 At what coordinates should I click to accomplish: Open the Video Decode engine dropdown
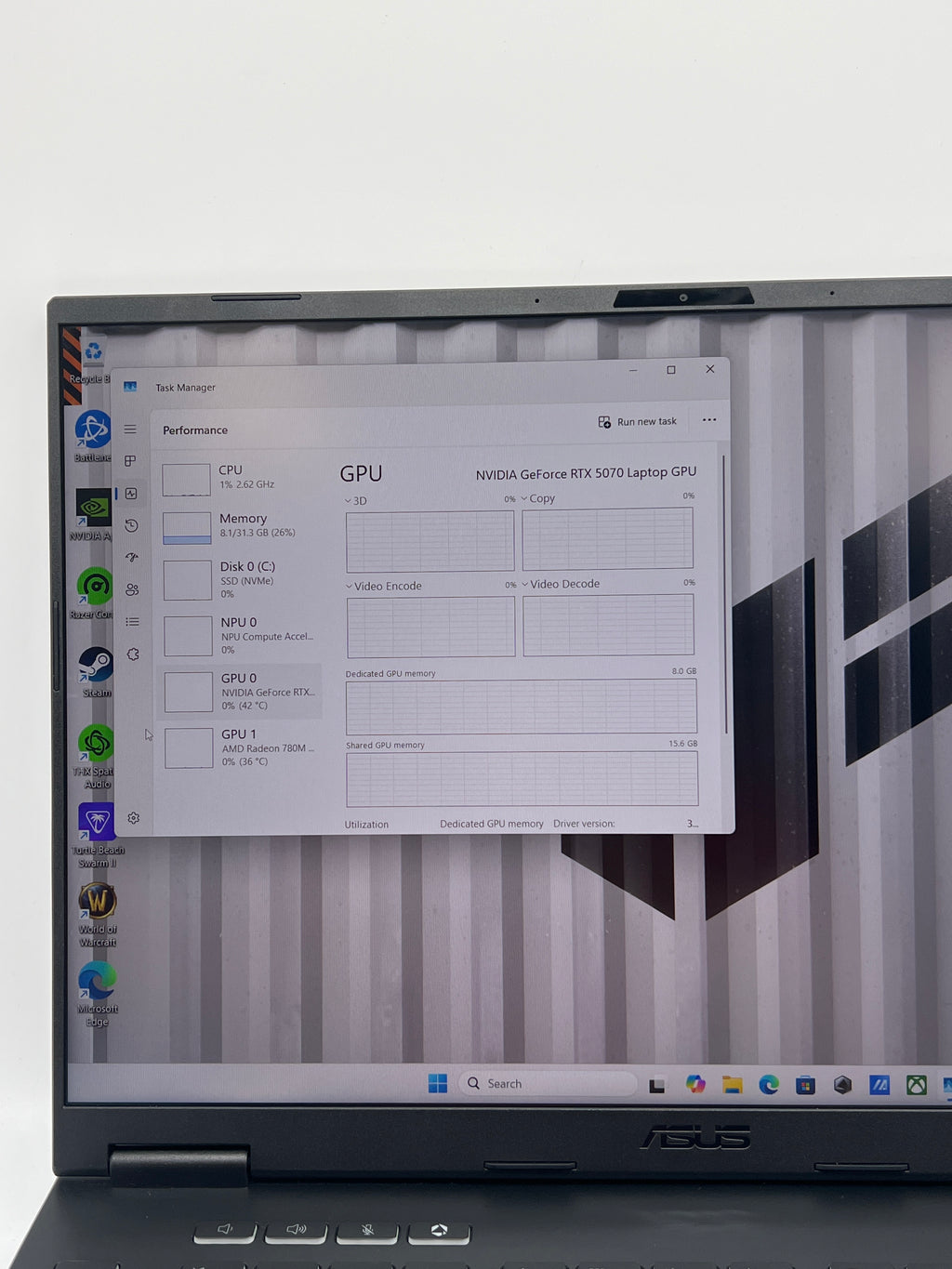click(561, 584)
